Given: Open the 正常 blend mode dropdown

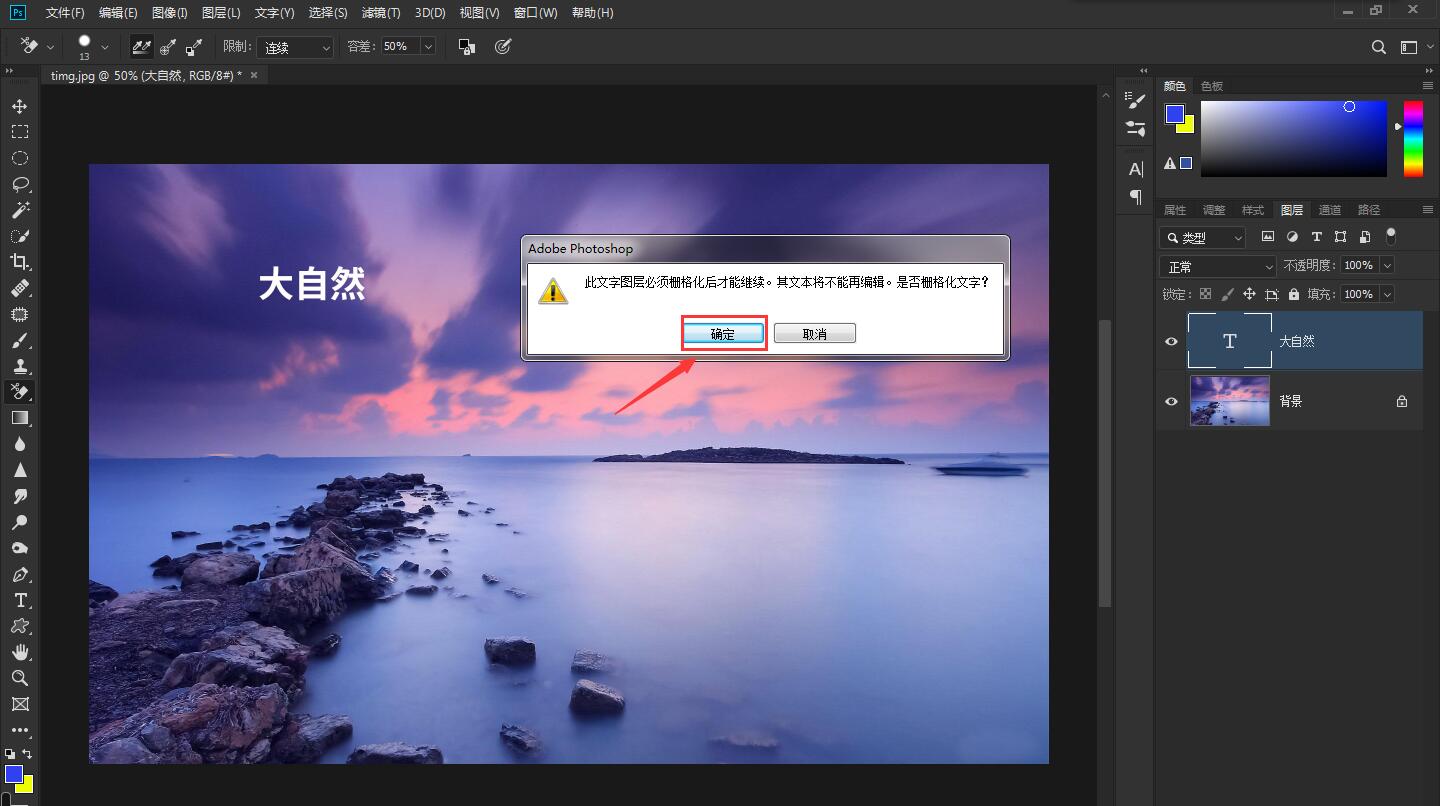Looking at the screenshot, I should (1216, 265).
